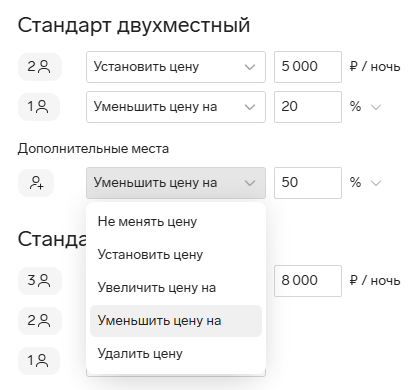Choose the highlighted Уменьшить цену на option
This screenshot has width=413, height=390.
tap(176, 321)
